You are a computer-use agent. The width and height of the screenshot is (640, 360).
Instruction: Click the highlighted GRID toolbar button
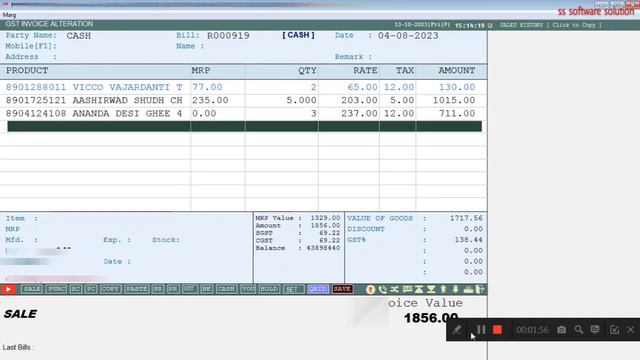pos(318,289)
